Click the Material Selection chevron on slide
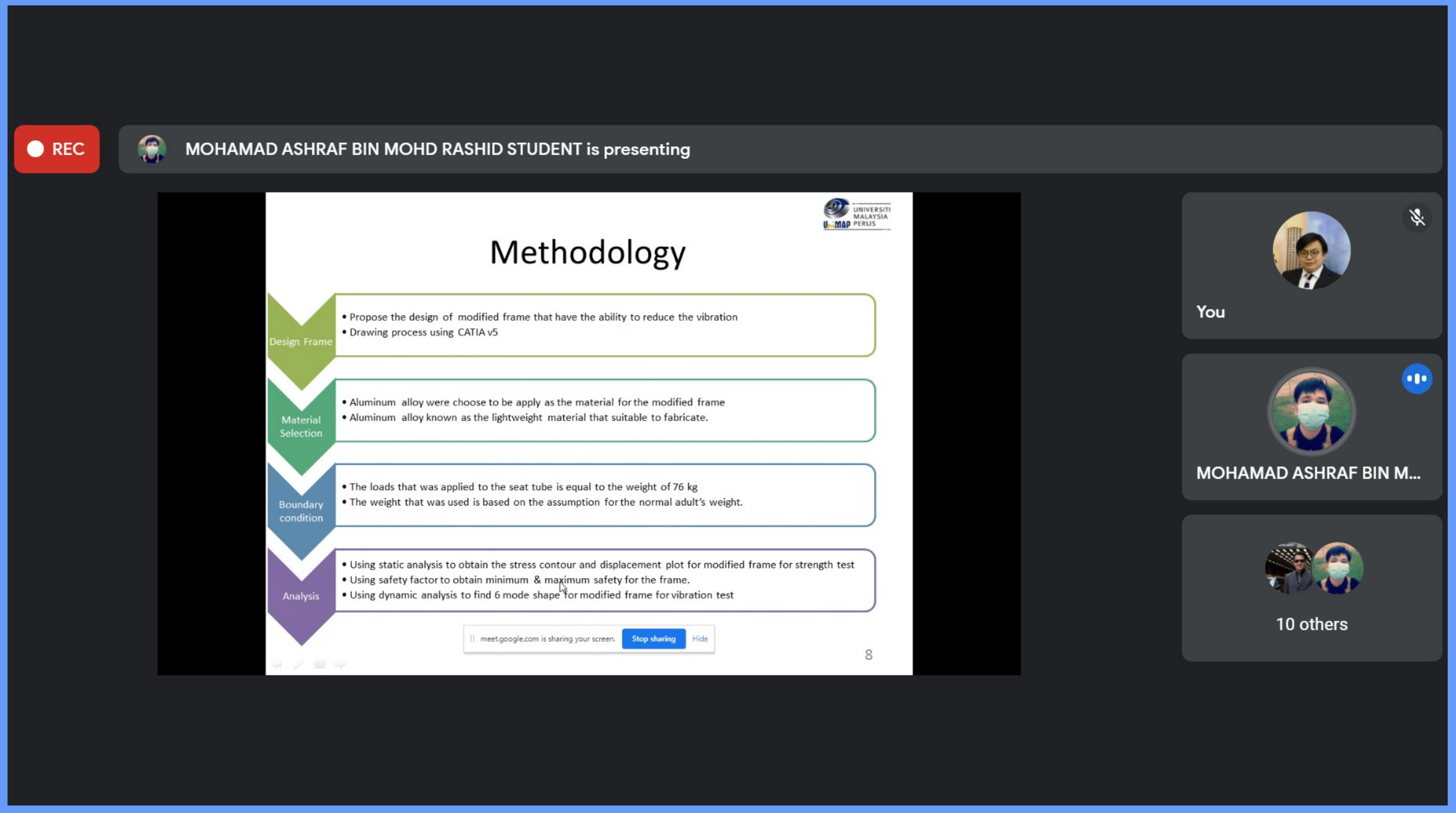The image size is (1456, 813). coord(301,426)
